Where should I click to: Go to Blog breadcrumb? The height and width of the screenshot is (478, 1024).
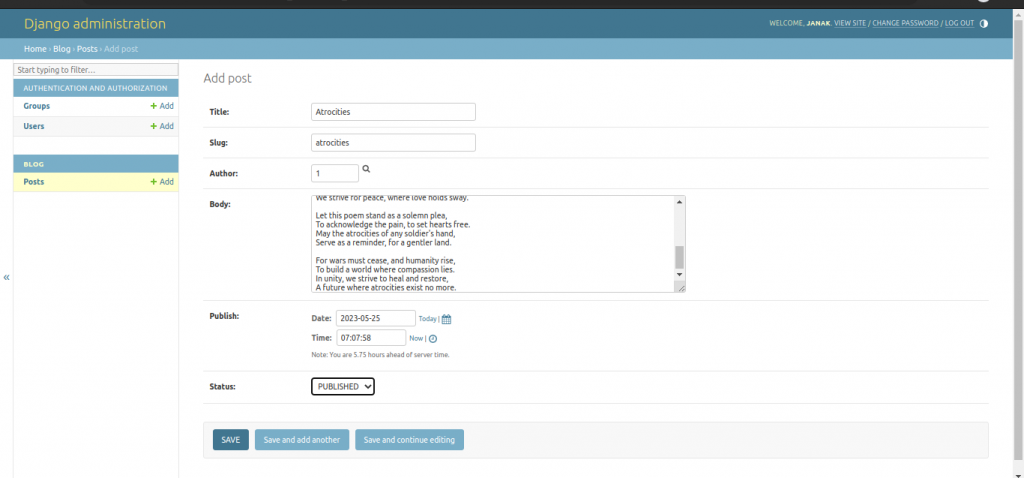62,49
